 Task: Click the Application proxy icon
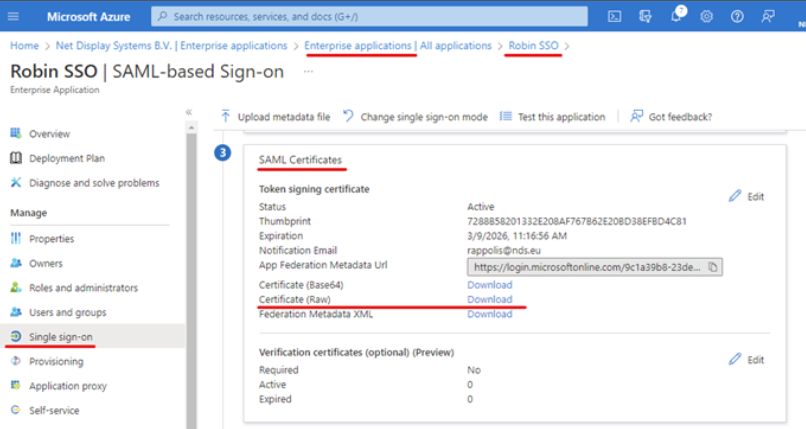16,385
